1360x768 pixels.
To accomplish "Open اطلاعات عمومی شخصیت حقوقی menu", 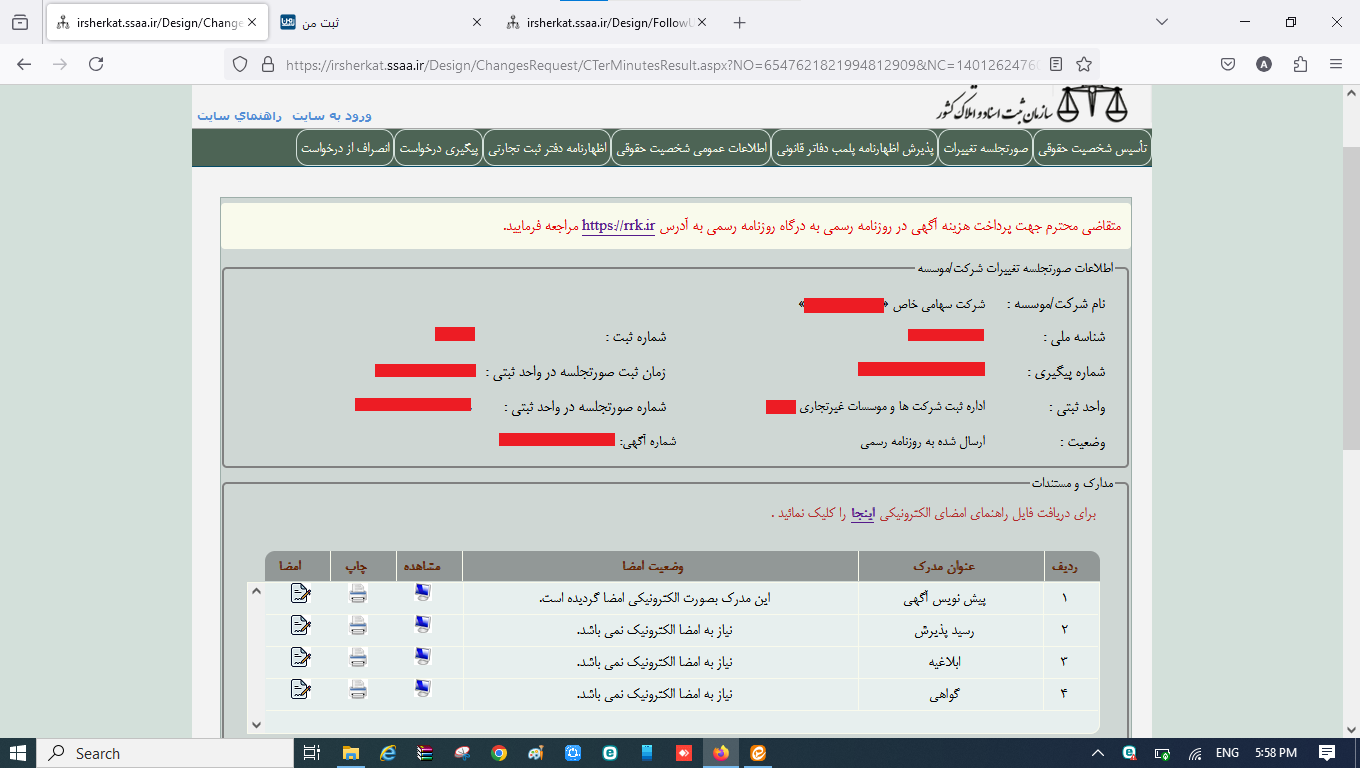I will click(x=691, y=148).
